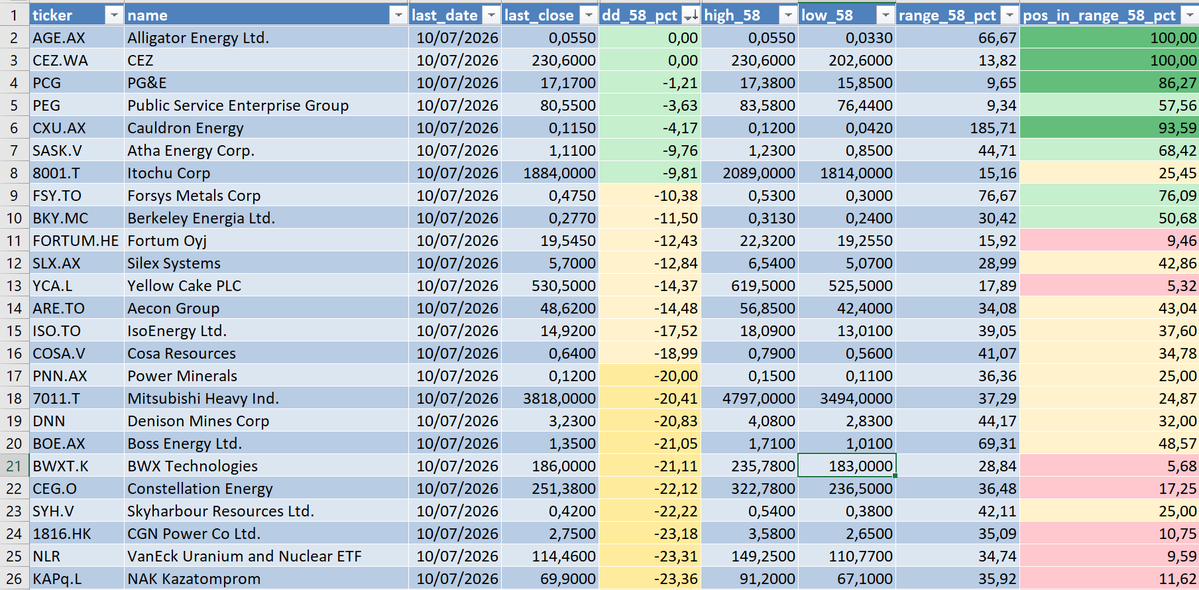The image size is (1199, 590).
Task: Select the Aecon Group name cell
Action: [266, 308]
